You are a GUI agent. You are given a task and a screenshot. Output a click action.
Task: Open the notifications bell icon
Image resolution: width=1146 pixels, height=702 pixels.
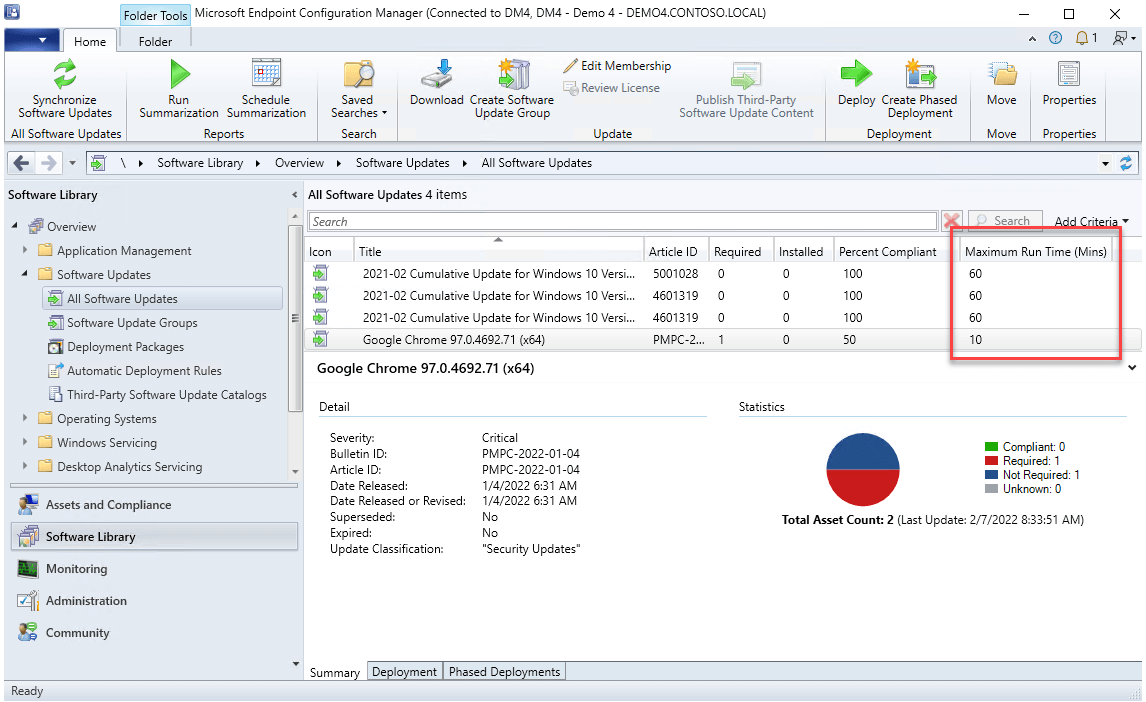point(1082,38)
